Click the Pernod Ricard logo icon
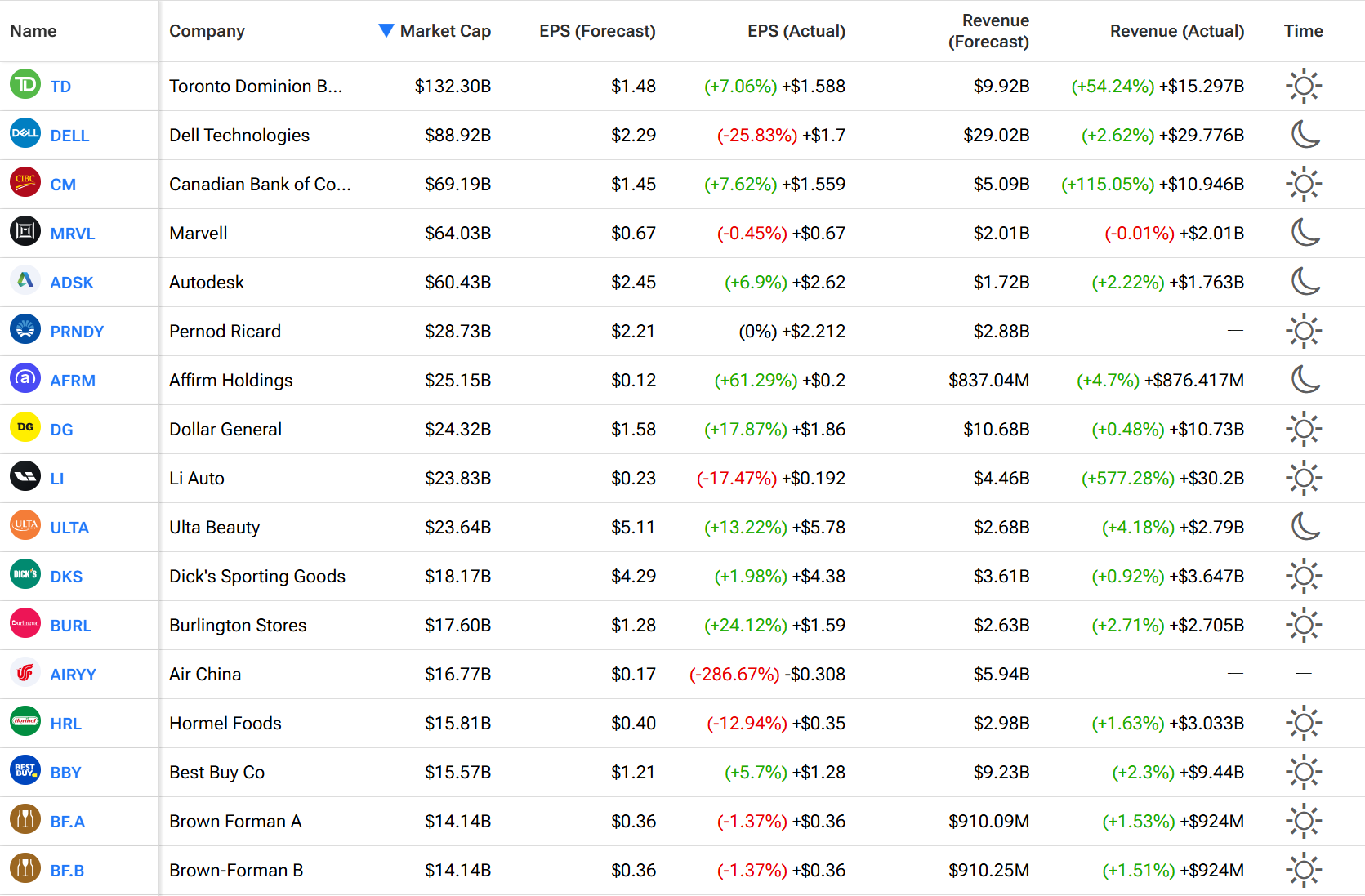 click(25, 329)
